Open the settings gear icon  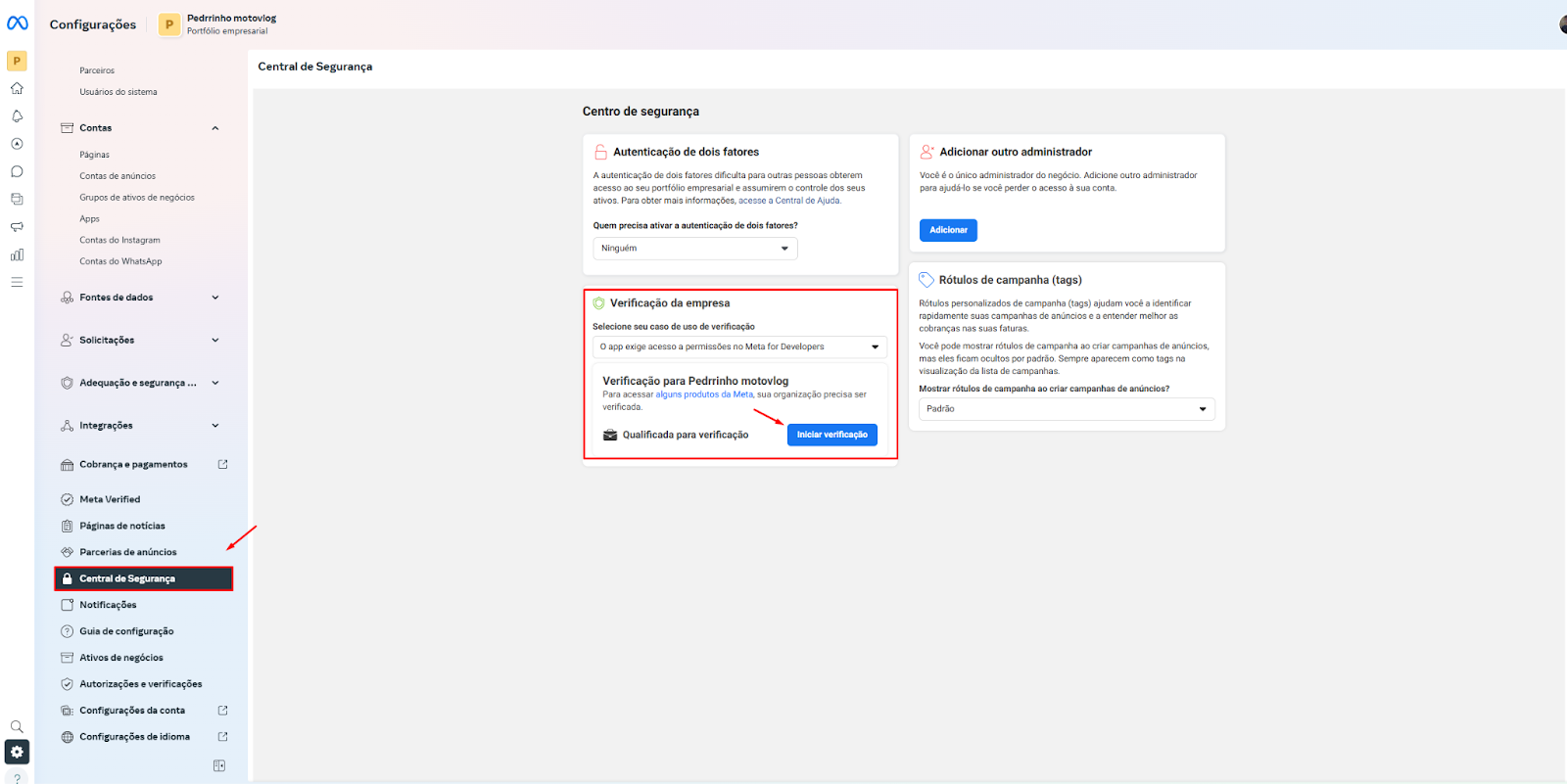(17, 752)
